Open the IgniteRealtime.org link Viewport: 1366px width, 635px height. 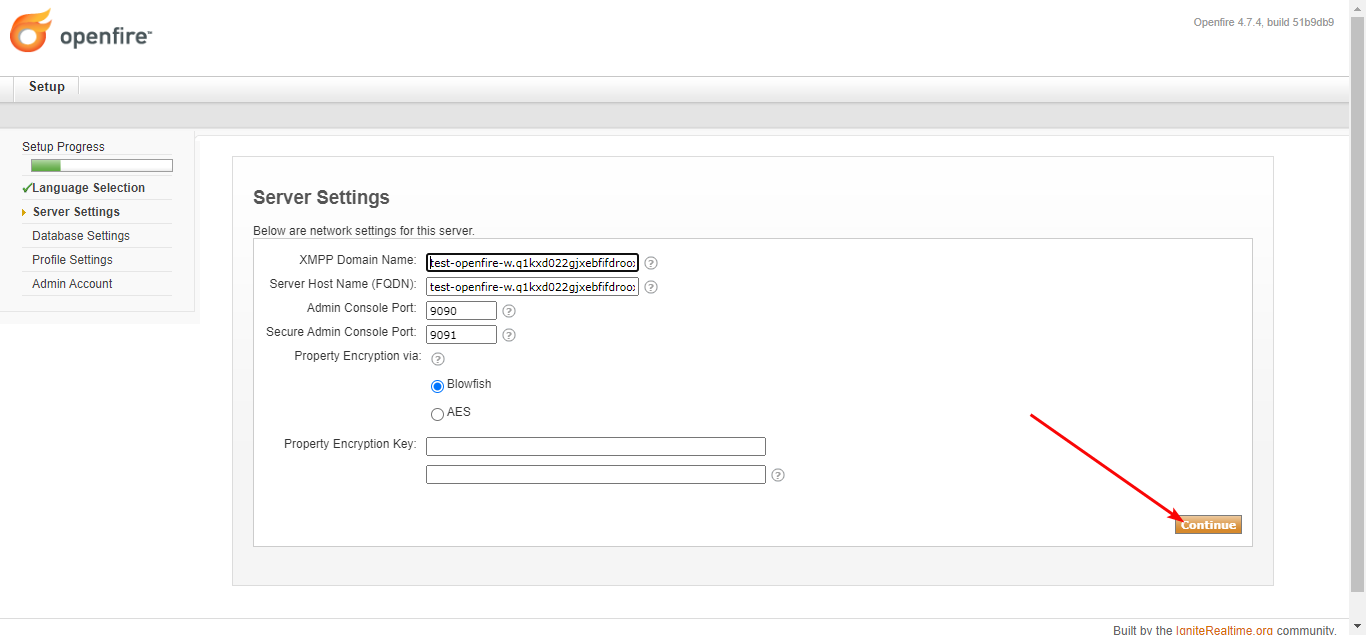(x=1224, y=629)
